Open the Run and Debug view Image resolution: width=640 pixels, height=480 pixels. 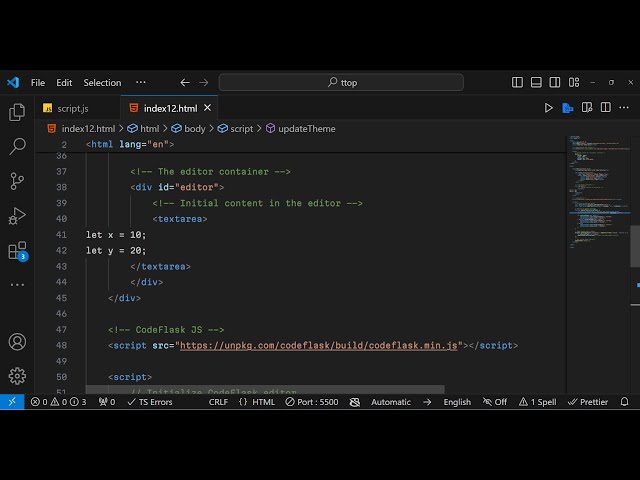[x=17, y=216]
